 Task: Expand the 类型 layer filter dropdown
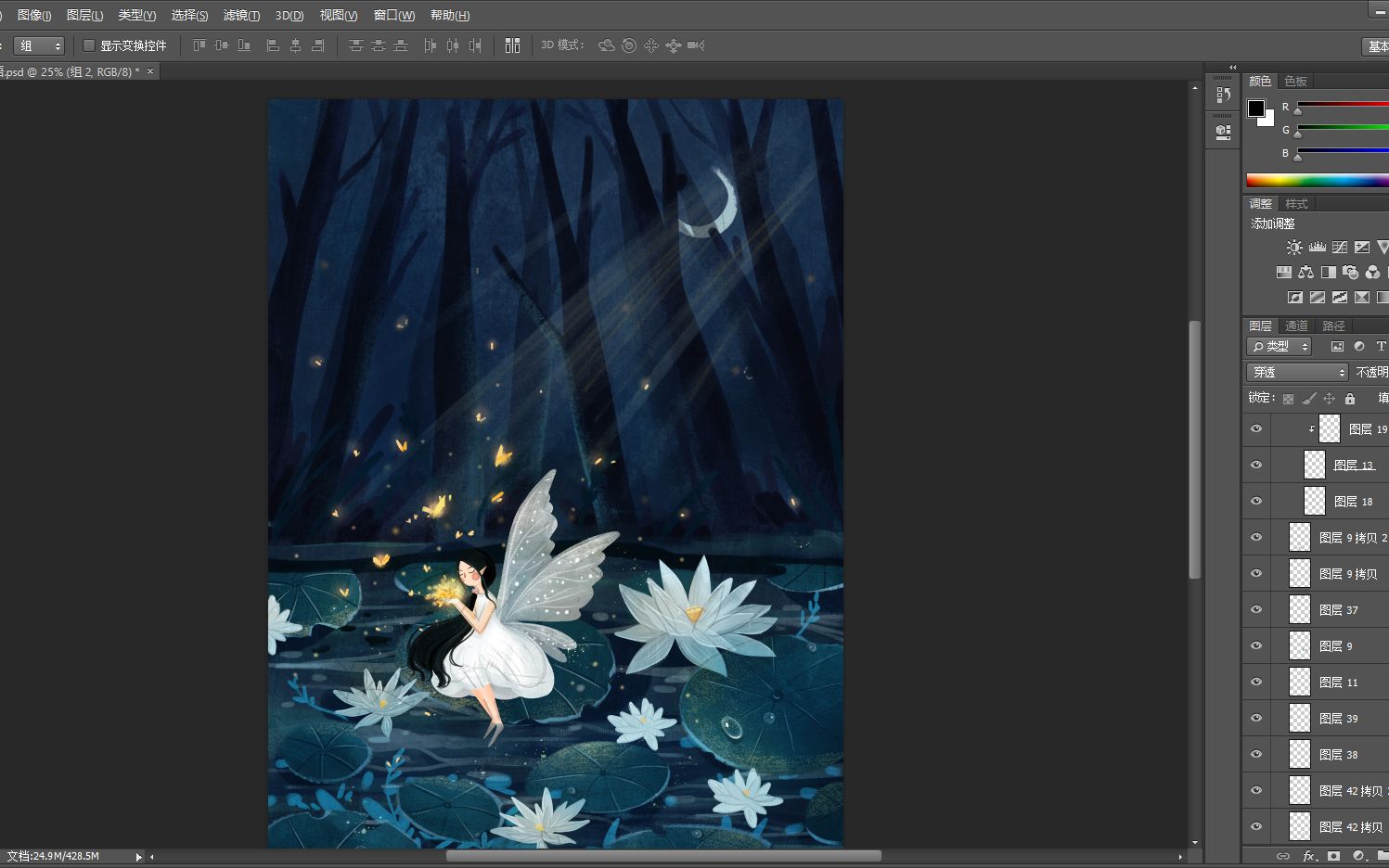1280,346
